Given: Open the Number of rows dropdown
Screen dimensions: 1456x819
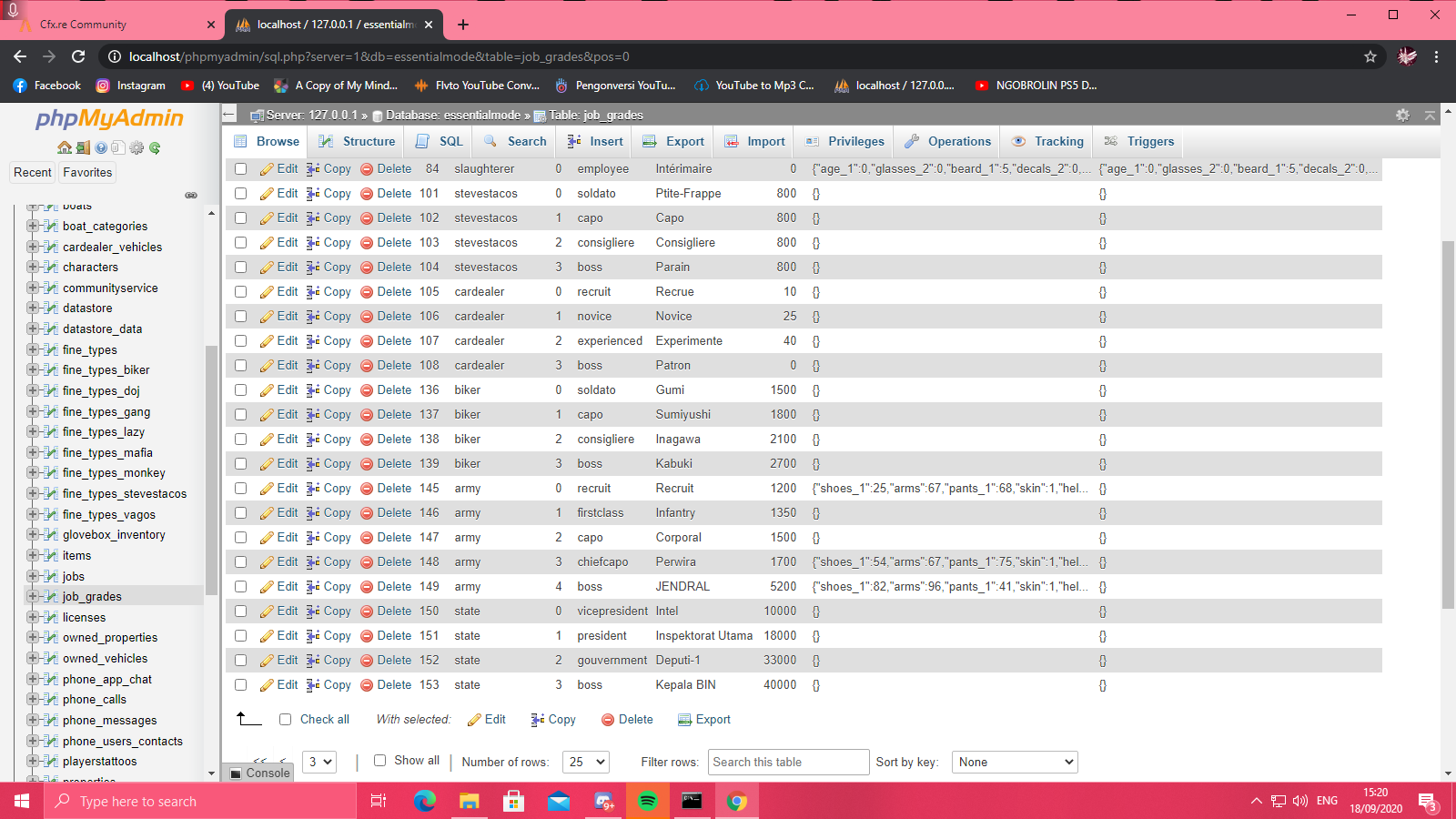Looking at the screenshot, I should click(x=586, y=762).
